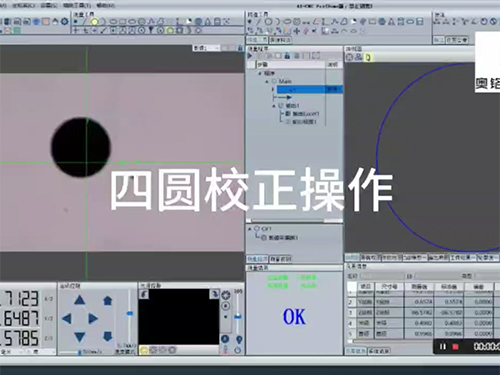
Task: Click top-right corner icon of light preview
Action: (x=215, y=294)
